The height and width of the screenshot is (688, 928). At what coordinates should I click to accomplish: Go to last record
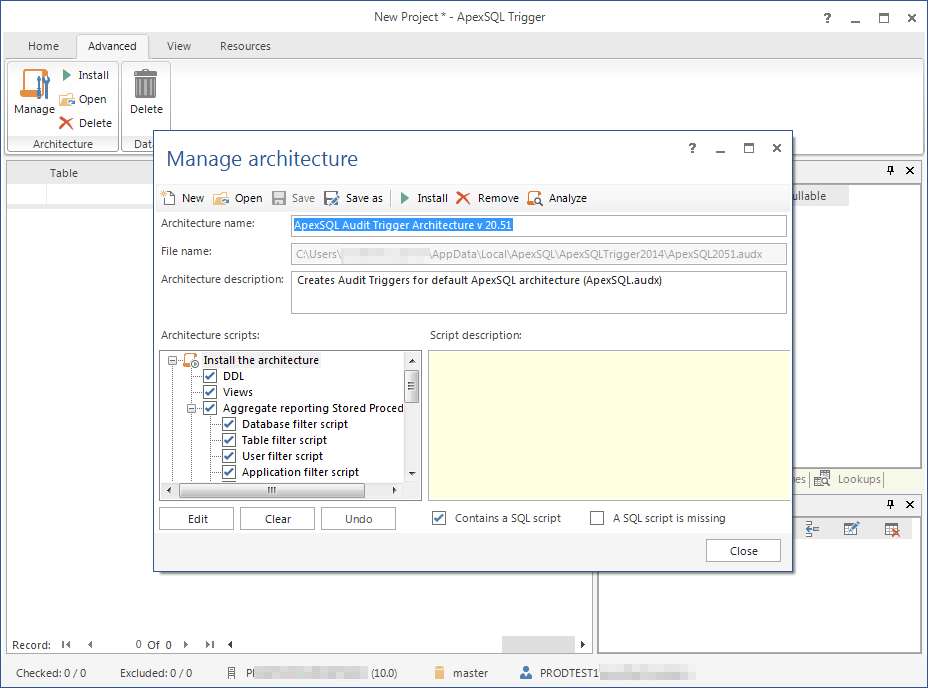tap(210, 644)
